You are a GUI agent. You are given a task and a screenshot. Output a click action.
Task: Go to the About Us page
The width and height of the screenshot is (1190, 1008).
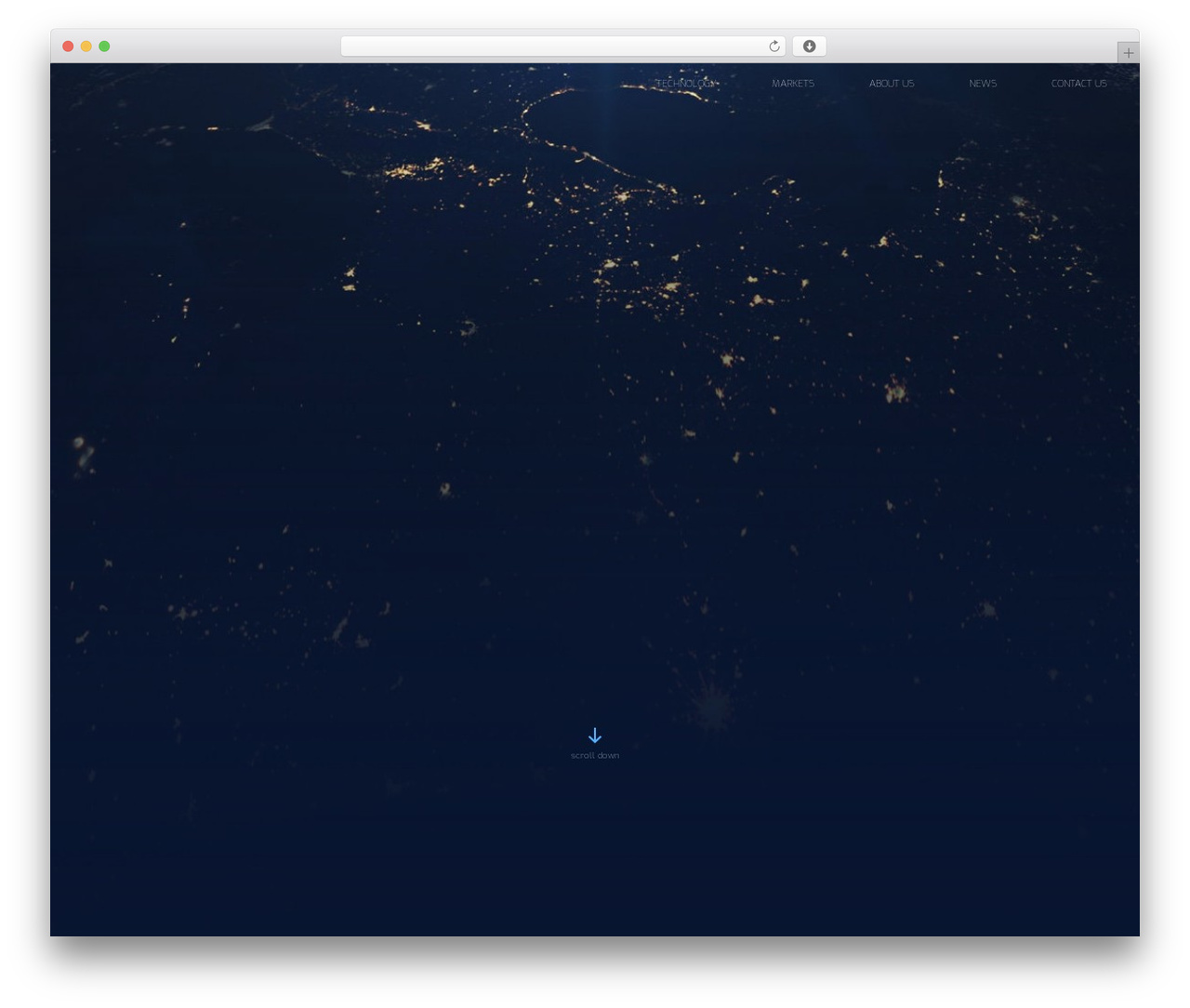click(892, 84)
